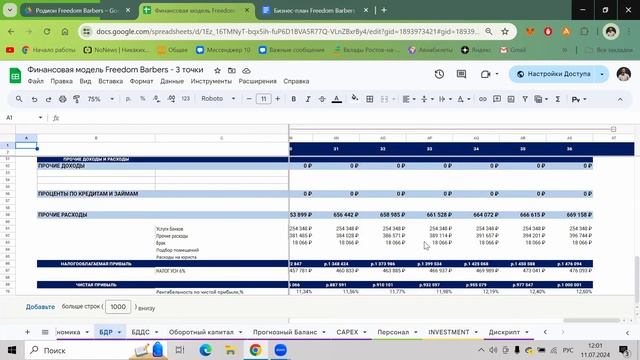Image resolution: width=640 pixels, height=360 pixels.
Task: Start a video call with camera icon
Action: [485, 74]
